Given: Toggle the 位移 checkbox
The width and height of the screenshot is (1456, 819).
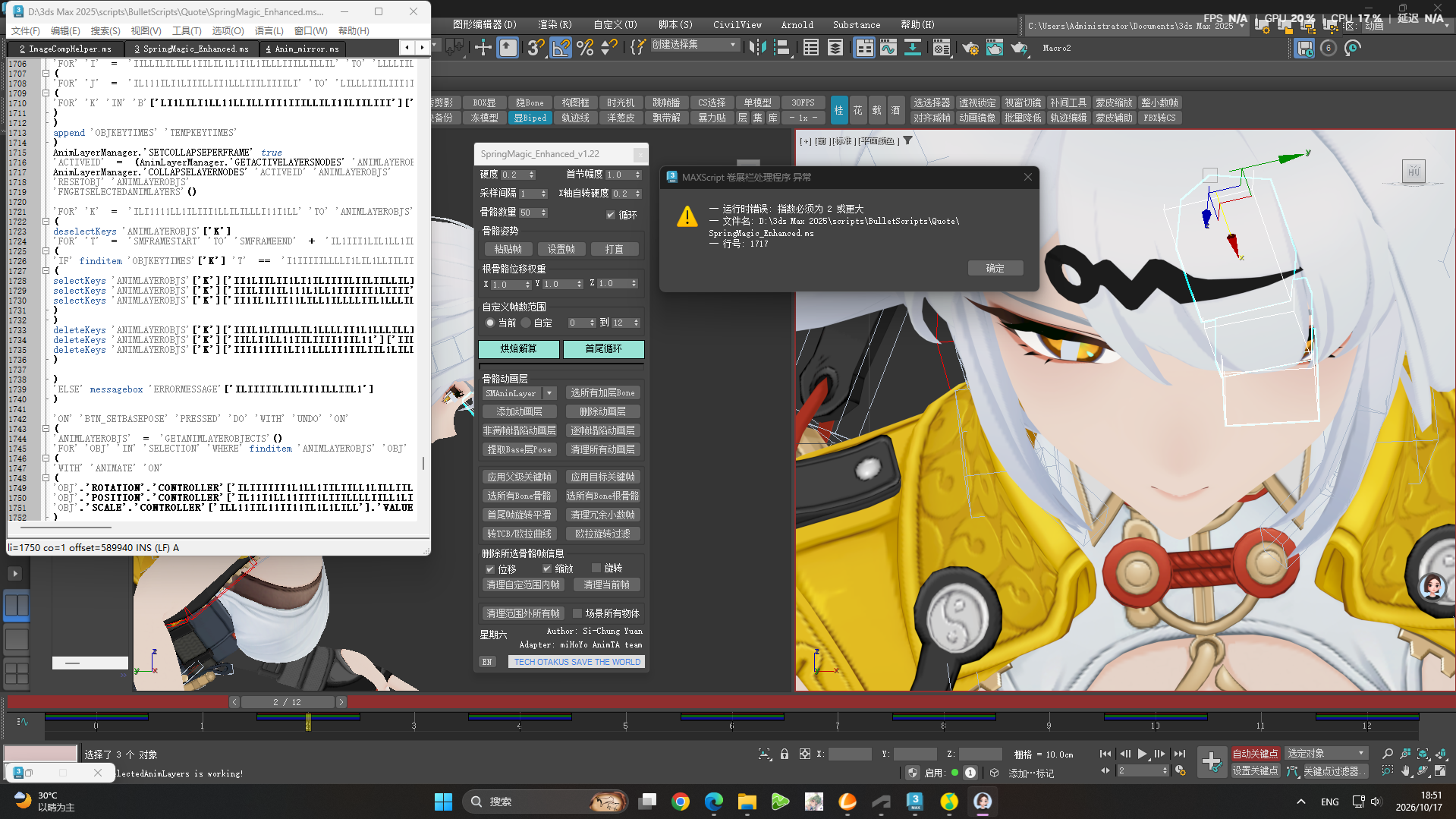Looking at the screenshot, I should (x=490, y=569).
